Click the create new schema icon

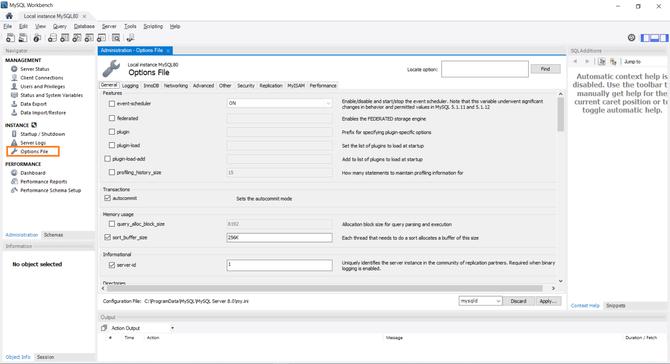(52, 38)
